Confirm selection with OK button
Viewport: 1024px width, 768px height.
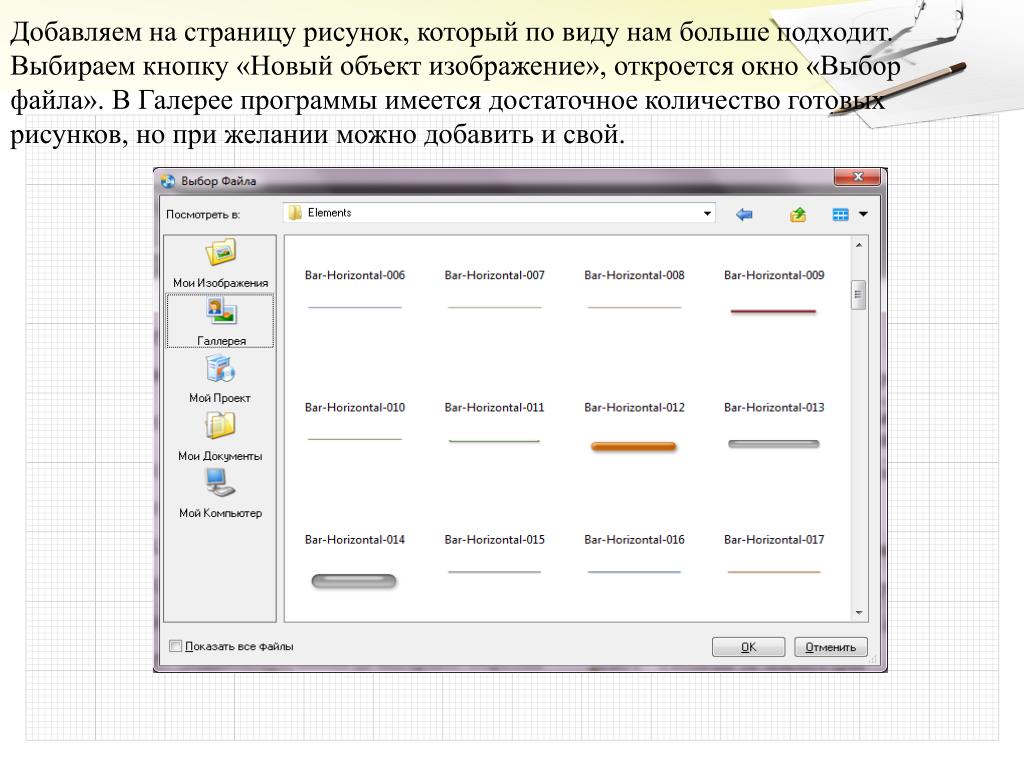pyautogui.click(x=748, y=647)
